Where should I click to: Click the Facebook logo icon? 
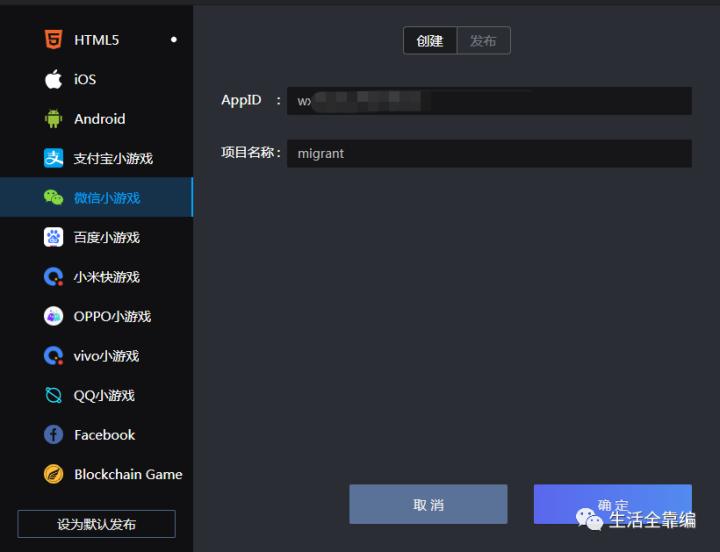53,434
